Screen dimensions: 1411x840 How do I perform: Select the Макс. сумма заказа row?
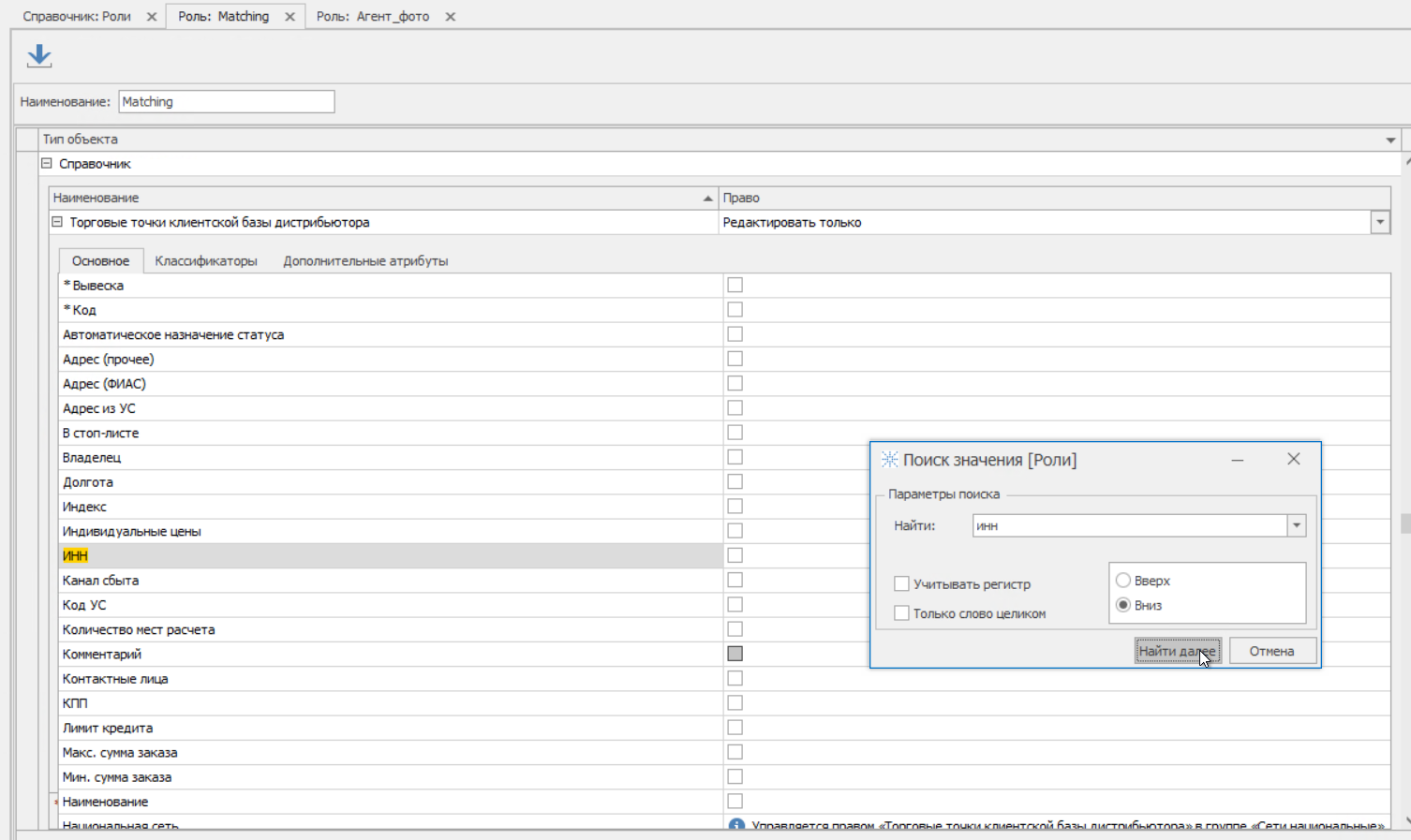390,752
